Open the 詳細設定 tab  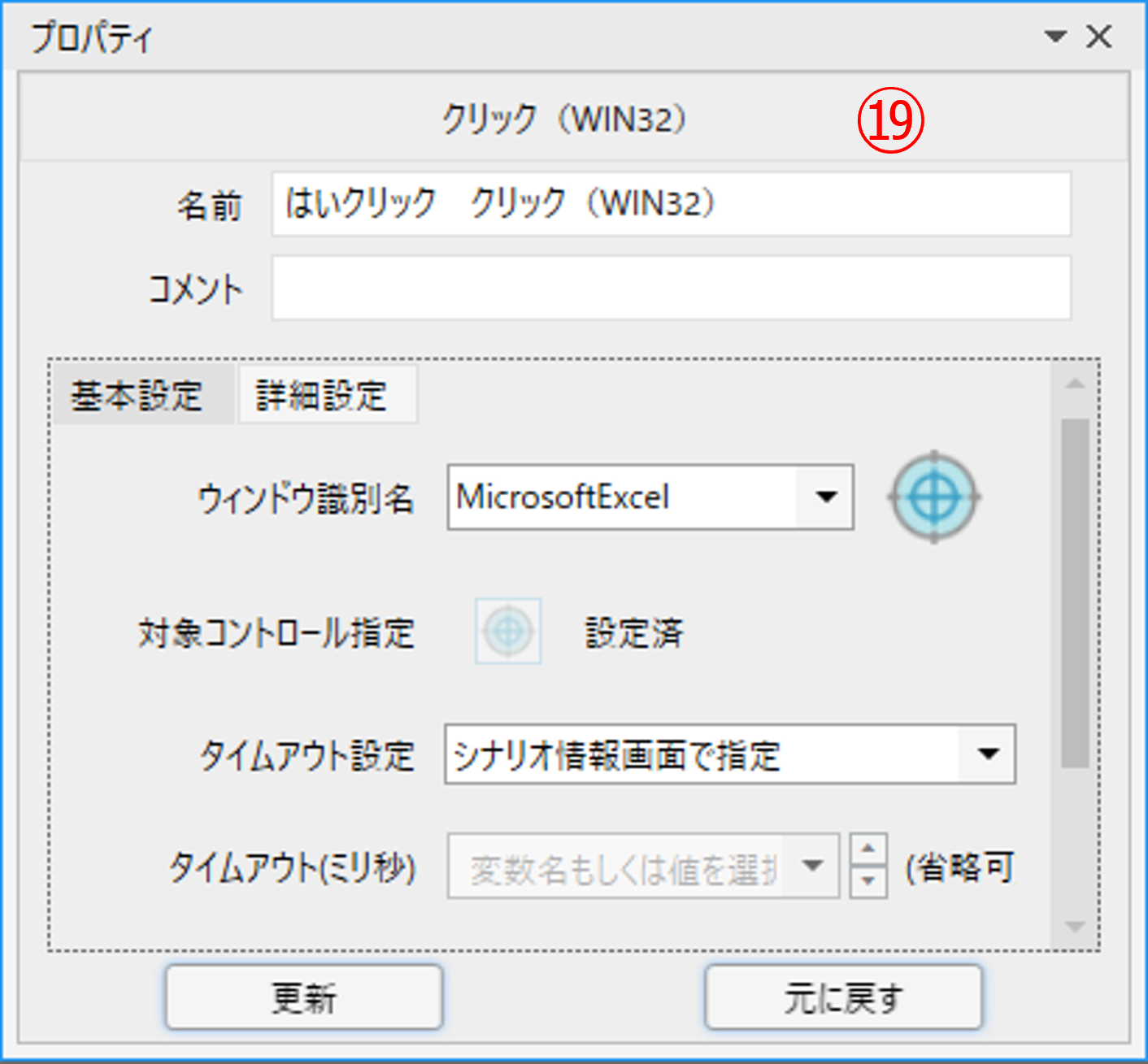point(322,396)
